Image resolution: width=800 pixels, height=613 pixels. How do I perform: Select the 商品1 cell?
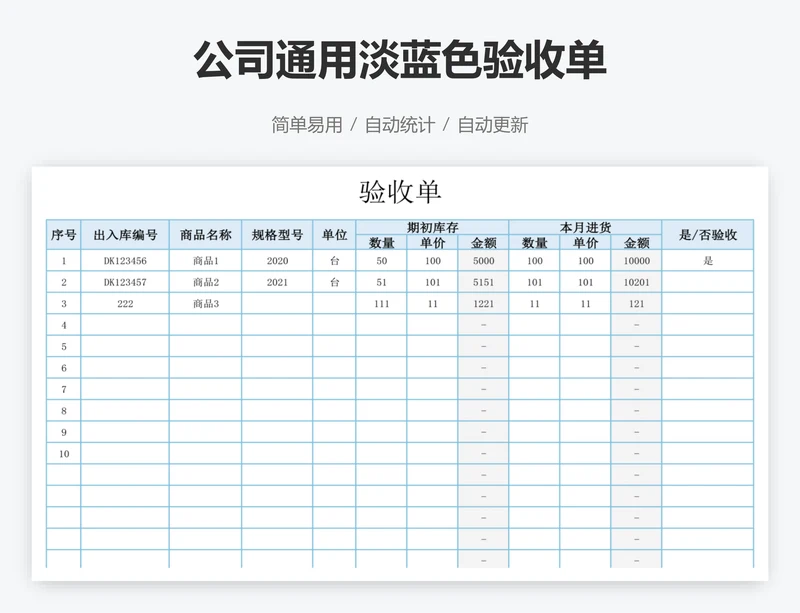pos(206,261)
